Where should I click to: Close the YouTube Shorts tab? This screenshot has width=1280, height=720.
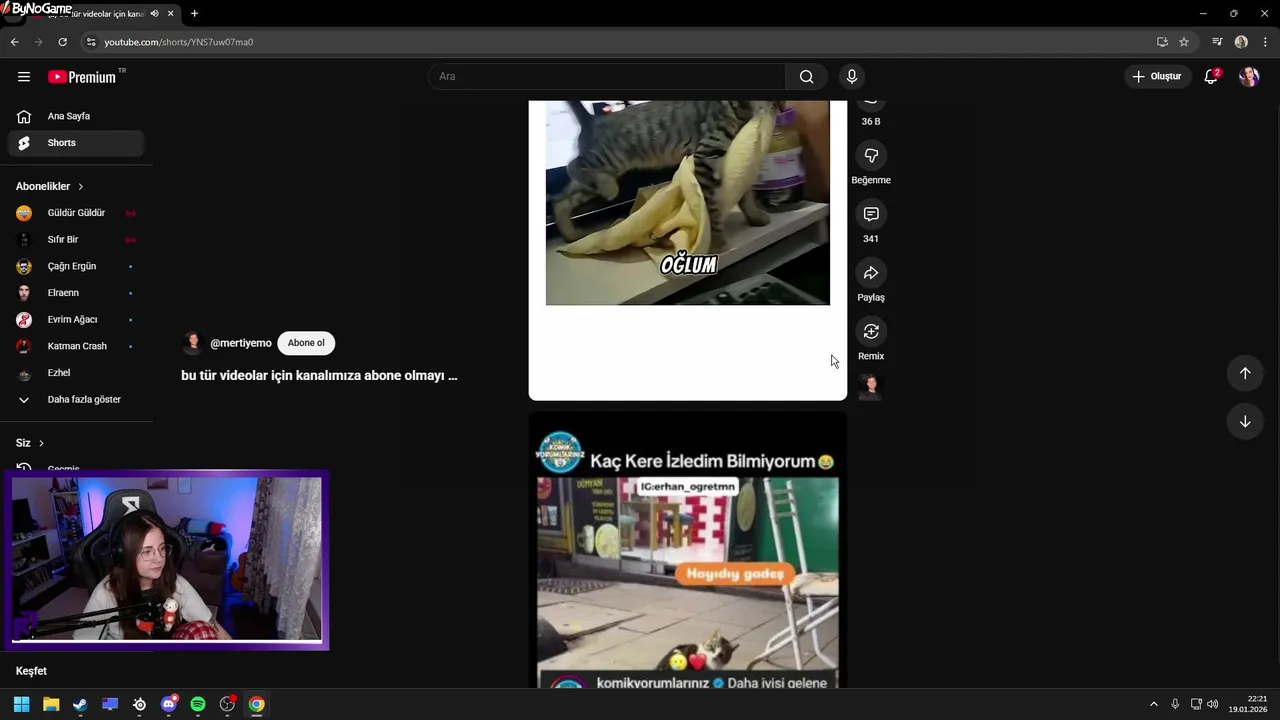pos(171,14)
